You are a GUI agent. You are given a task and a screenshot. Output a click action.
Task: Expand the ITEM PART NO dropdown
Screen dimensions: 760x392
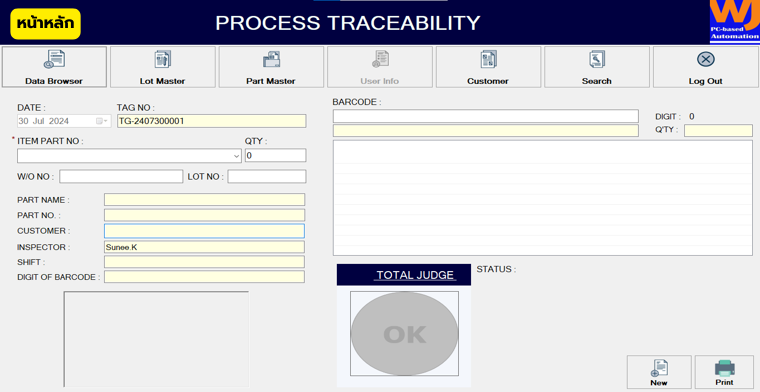tap(237, 156)
